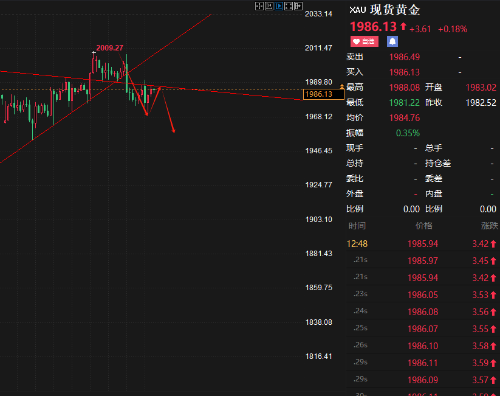Click the 2033.14 price axis label

[318, 14]
